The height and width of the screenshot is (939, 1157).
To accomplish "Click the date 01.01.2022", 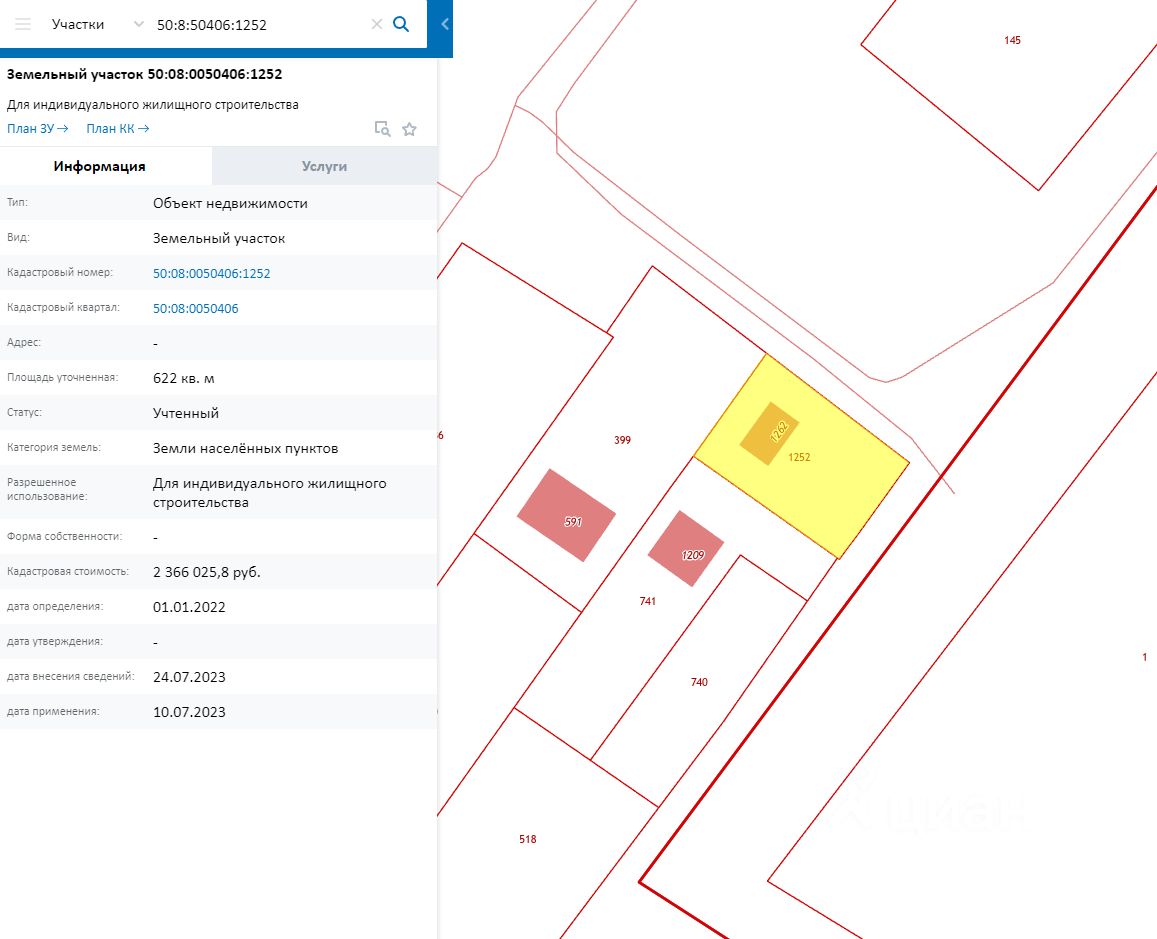I will (189, 607).
